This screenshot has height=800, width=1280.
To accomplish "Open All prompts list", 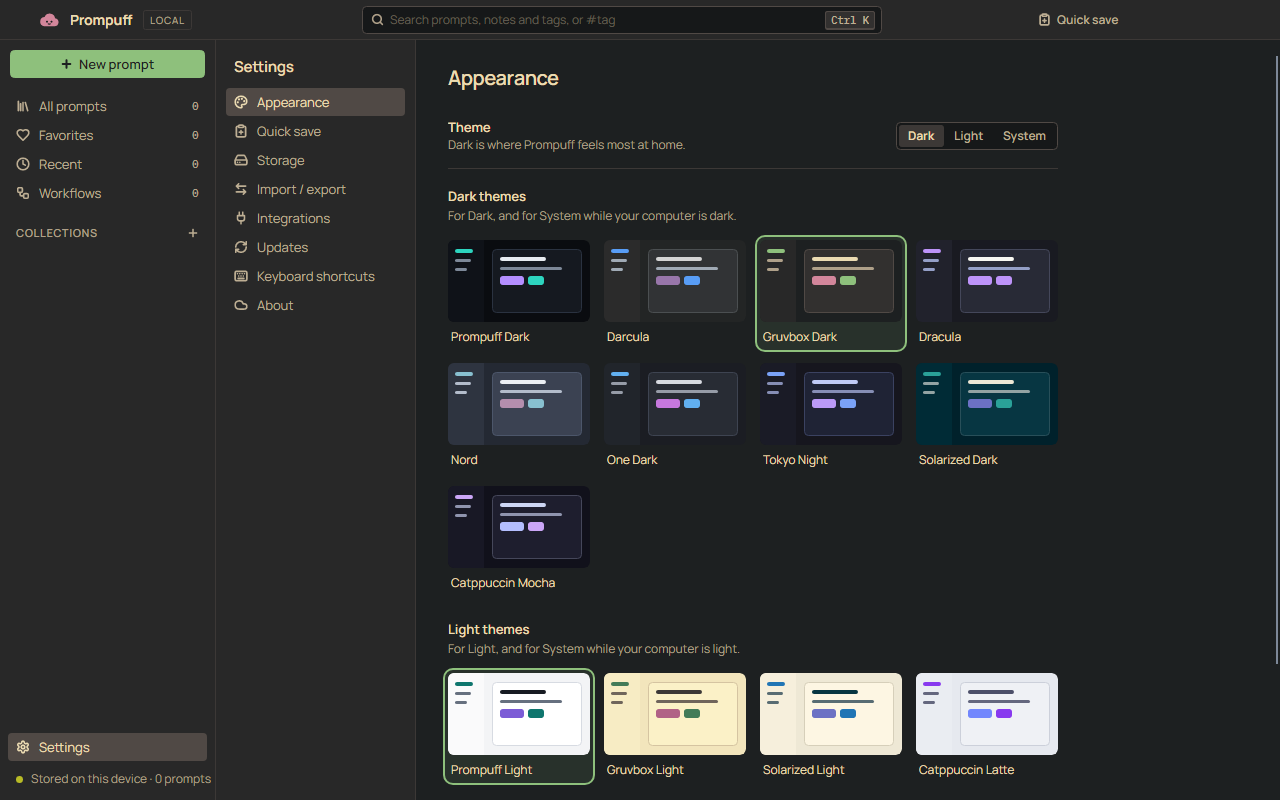I will coord(107,106).
